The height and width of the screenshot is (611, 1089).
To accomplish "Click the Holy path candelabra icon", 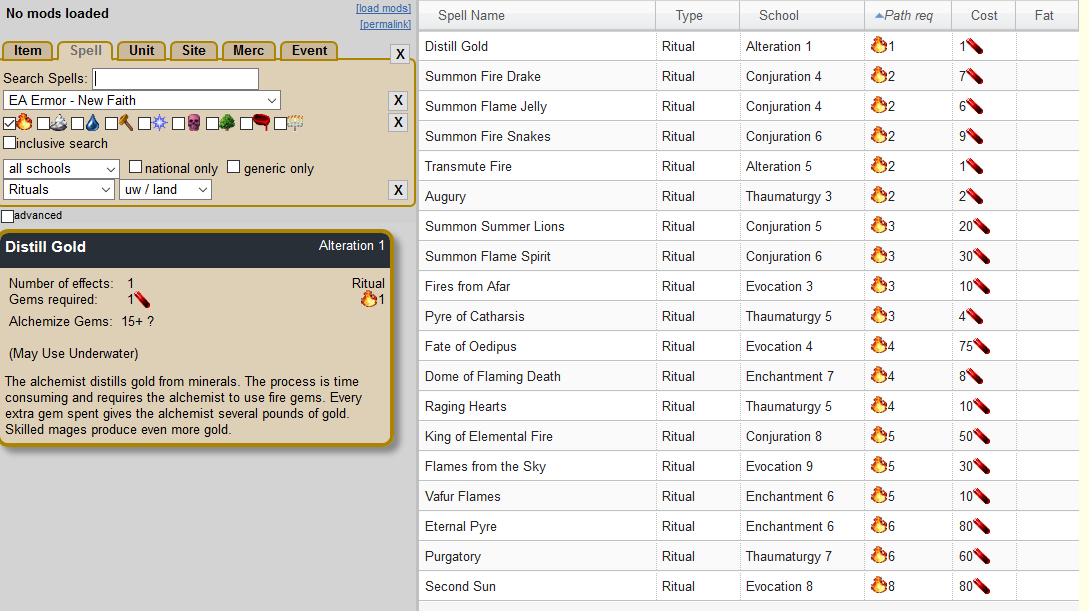I will pos(295,123).
